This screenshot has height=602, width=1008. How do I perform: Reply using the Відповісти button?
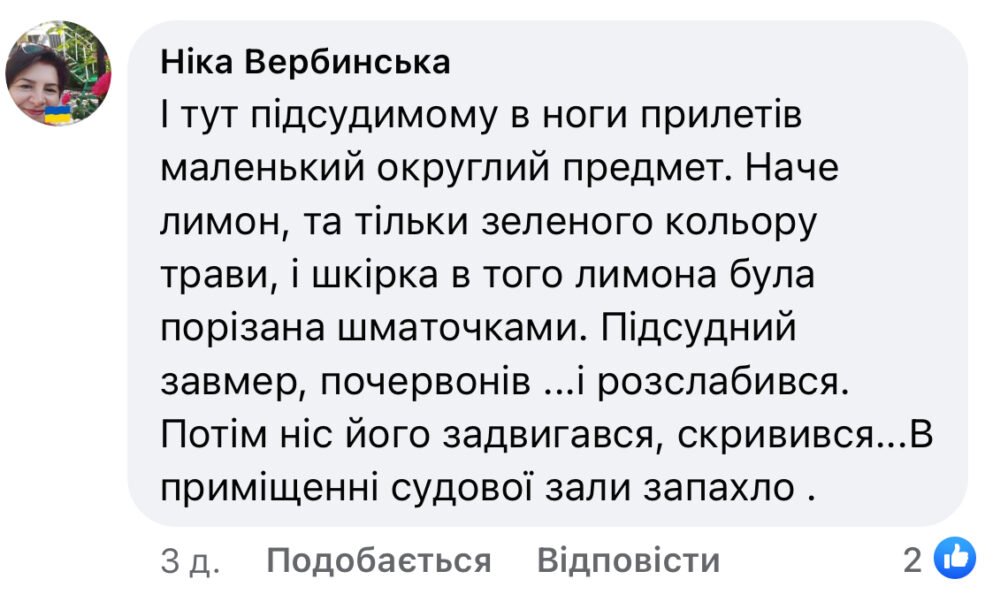pos(628,561)
